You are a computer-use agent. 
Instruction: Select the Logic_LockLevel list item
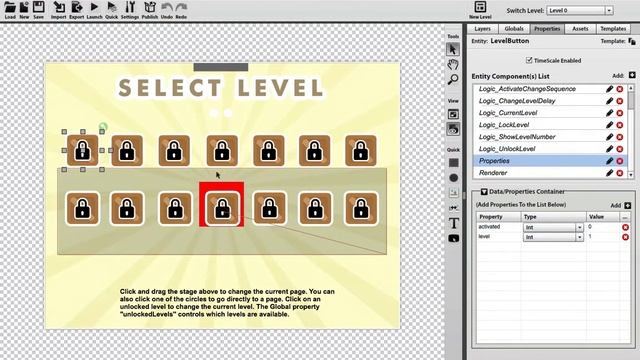[x=550, y=125]
